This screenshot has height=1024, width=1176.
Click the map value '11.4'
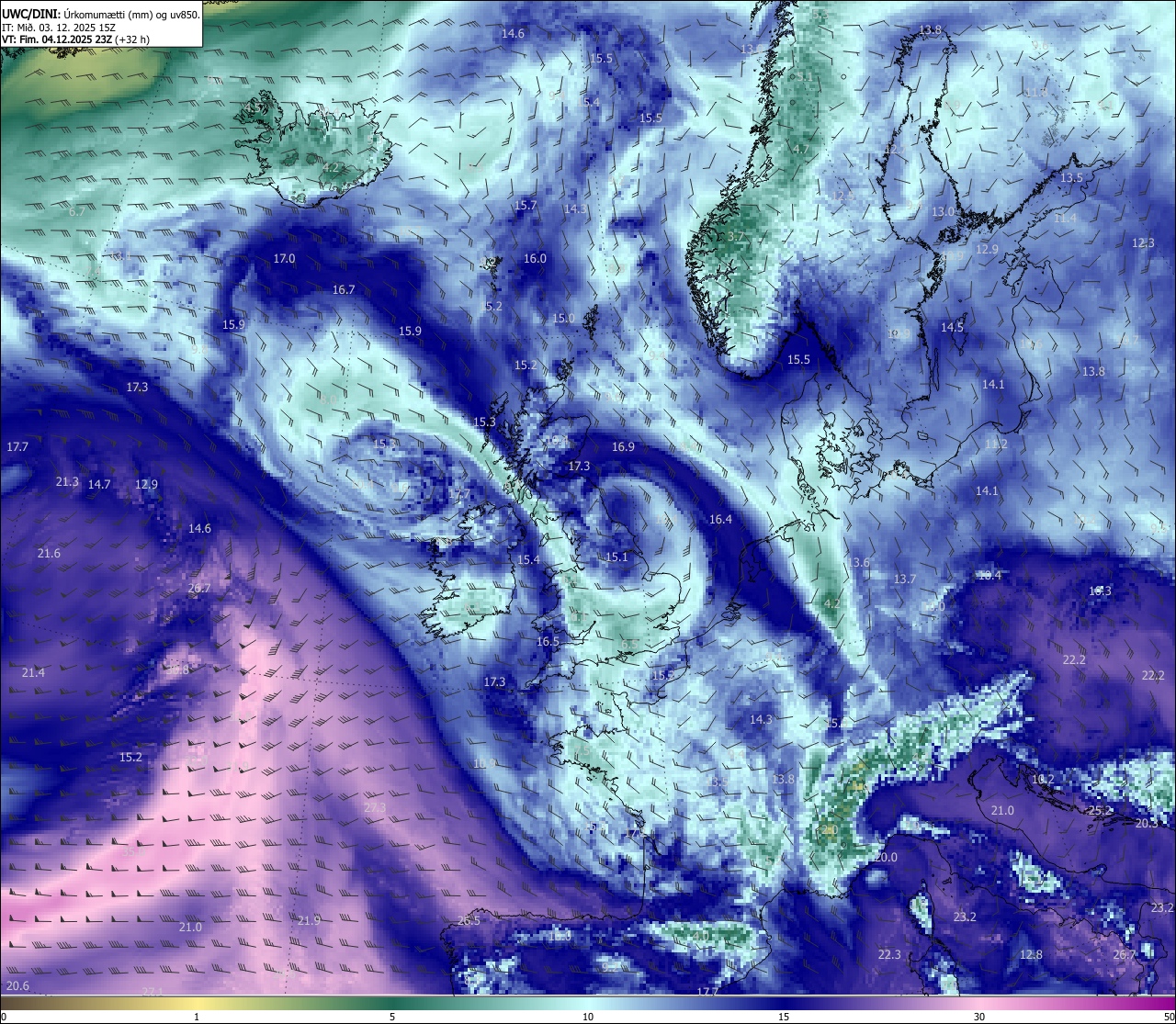click(x=1065, y=218)
